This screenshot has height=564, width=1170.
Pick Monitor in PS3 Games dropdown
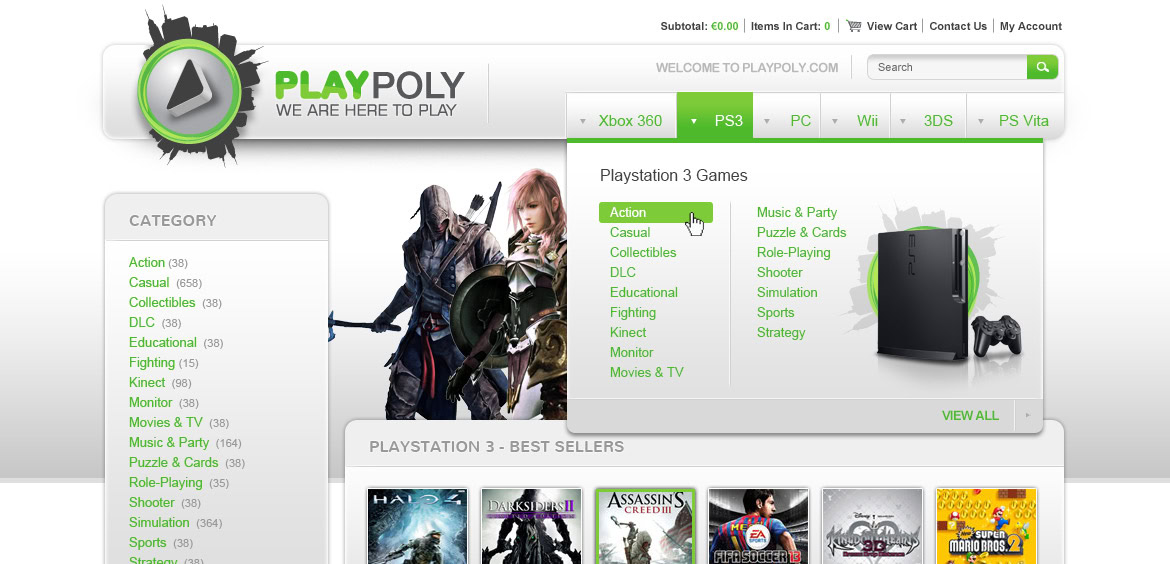click(631, 353)
